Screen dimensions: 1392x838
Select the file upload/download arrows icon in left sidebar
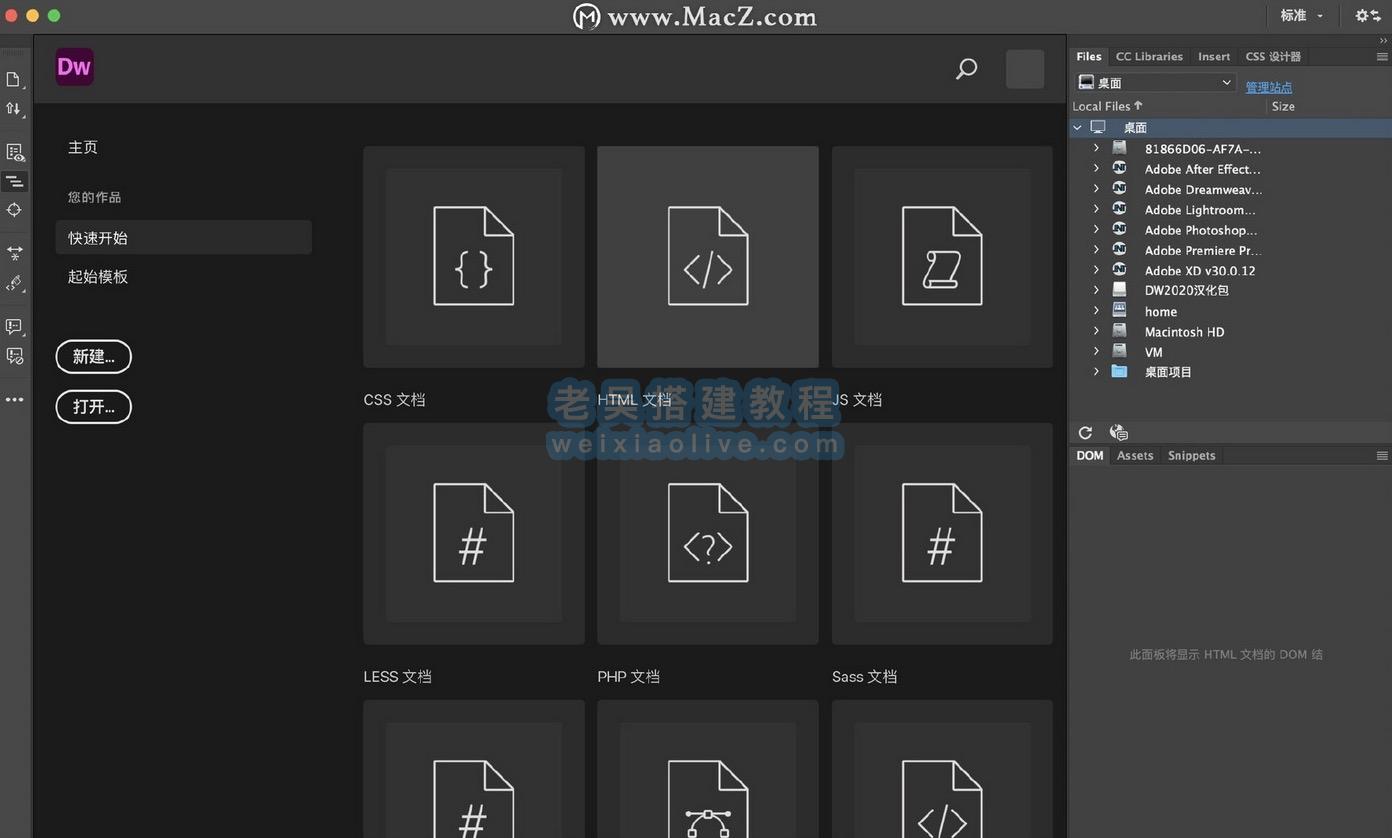point(14,110)
